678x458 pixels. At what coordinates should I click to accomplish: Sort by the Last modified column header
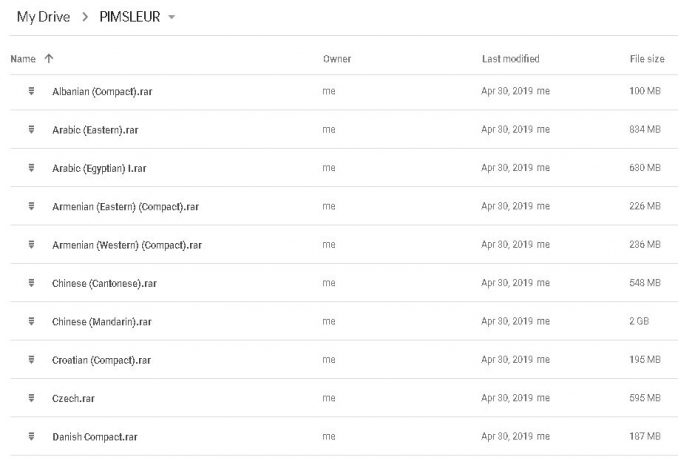coord(510,59)
